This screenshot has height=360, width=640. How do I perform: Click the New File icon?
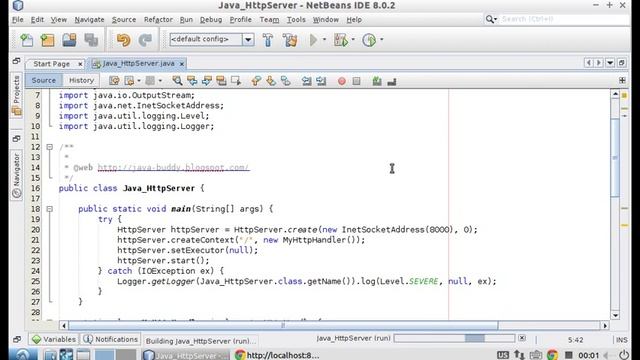[x=27, y=40]
